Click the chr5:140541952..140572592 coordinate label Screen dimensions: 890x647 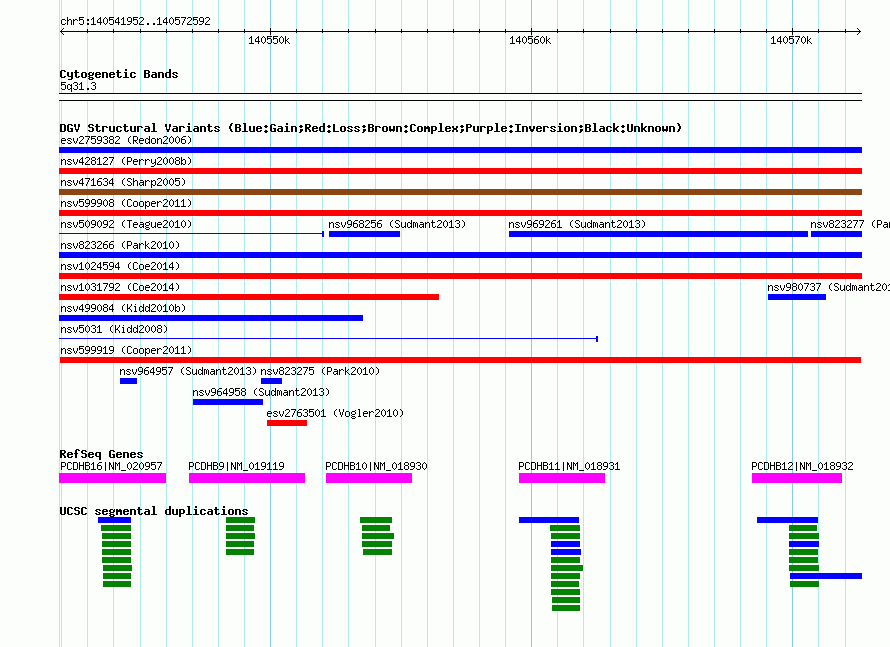[x=135, y=21]
